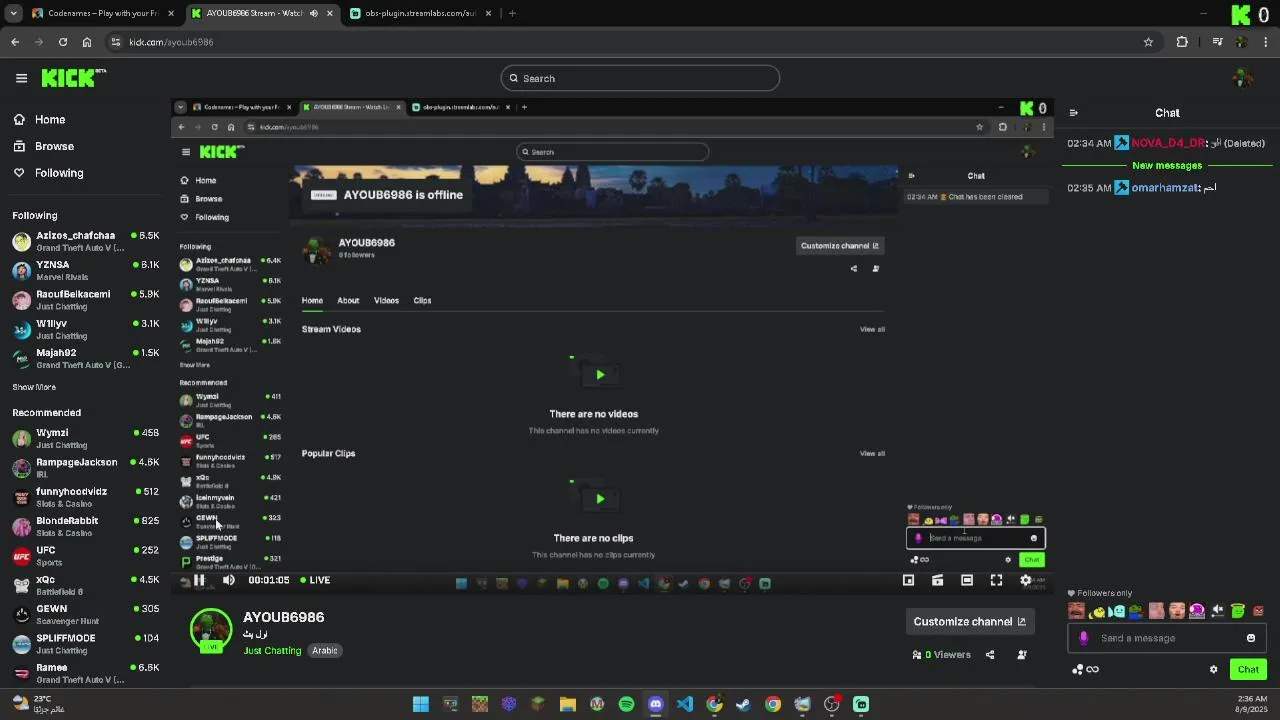Image resolution: width=1280 pixels, height=720 pixels.
Task: Open emoji picker in chat input
Action: (1250, 638)
